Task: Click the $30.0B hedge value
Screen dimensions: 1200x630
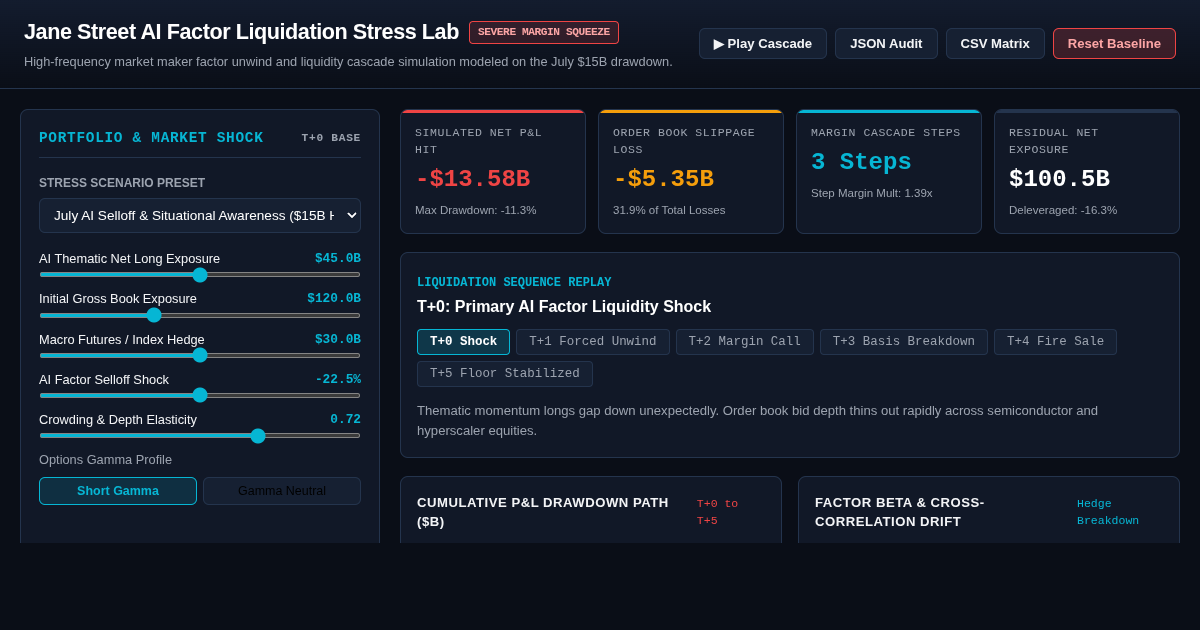Action: [338, 339]
